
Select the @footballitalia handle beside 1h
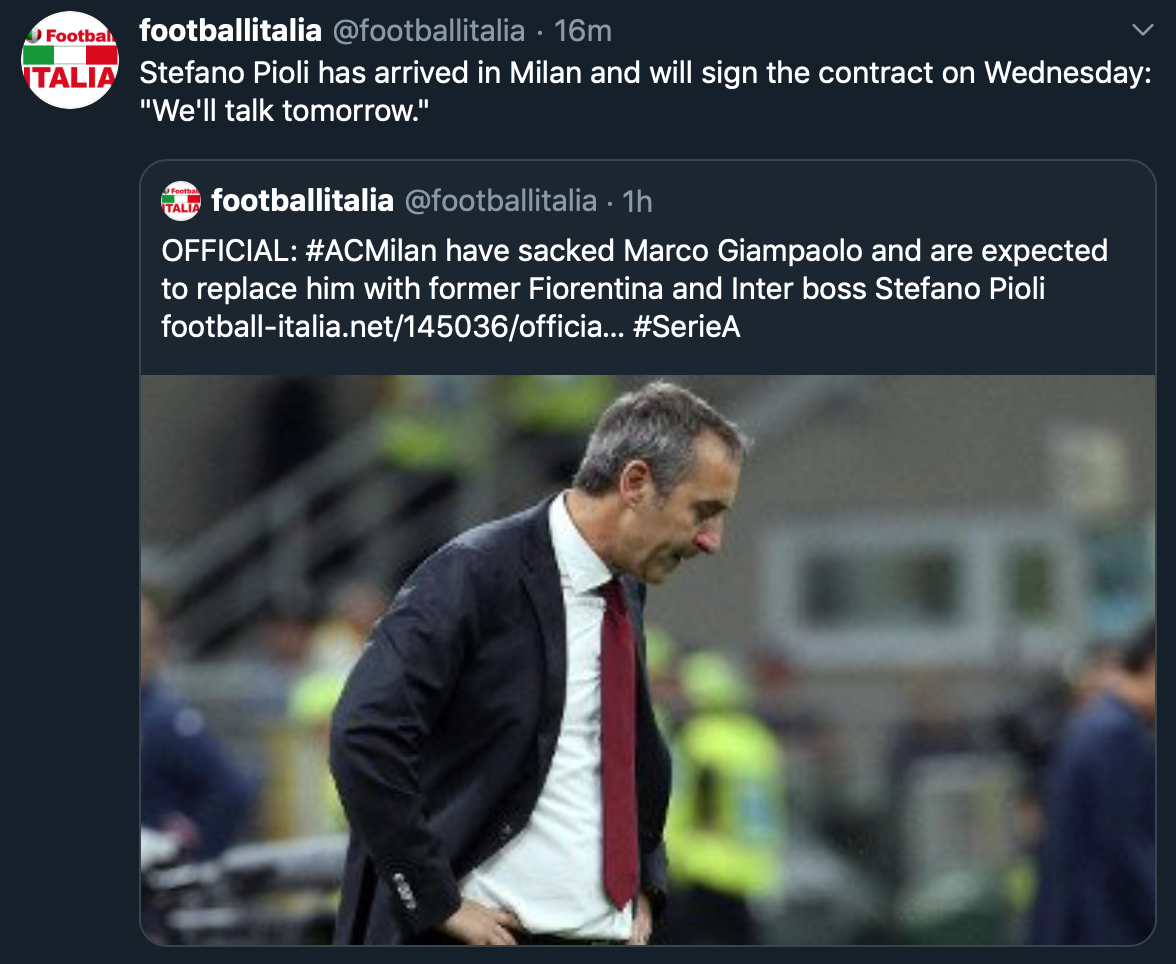500,201
